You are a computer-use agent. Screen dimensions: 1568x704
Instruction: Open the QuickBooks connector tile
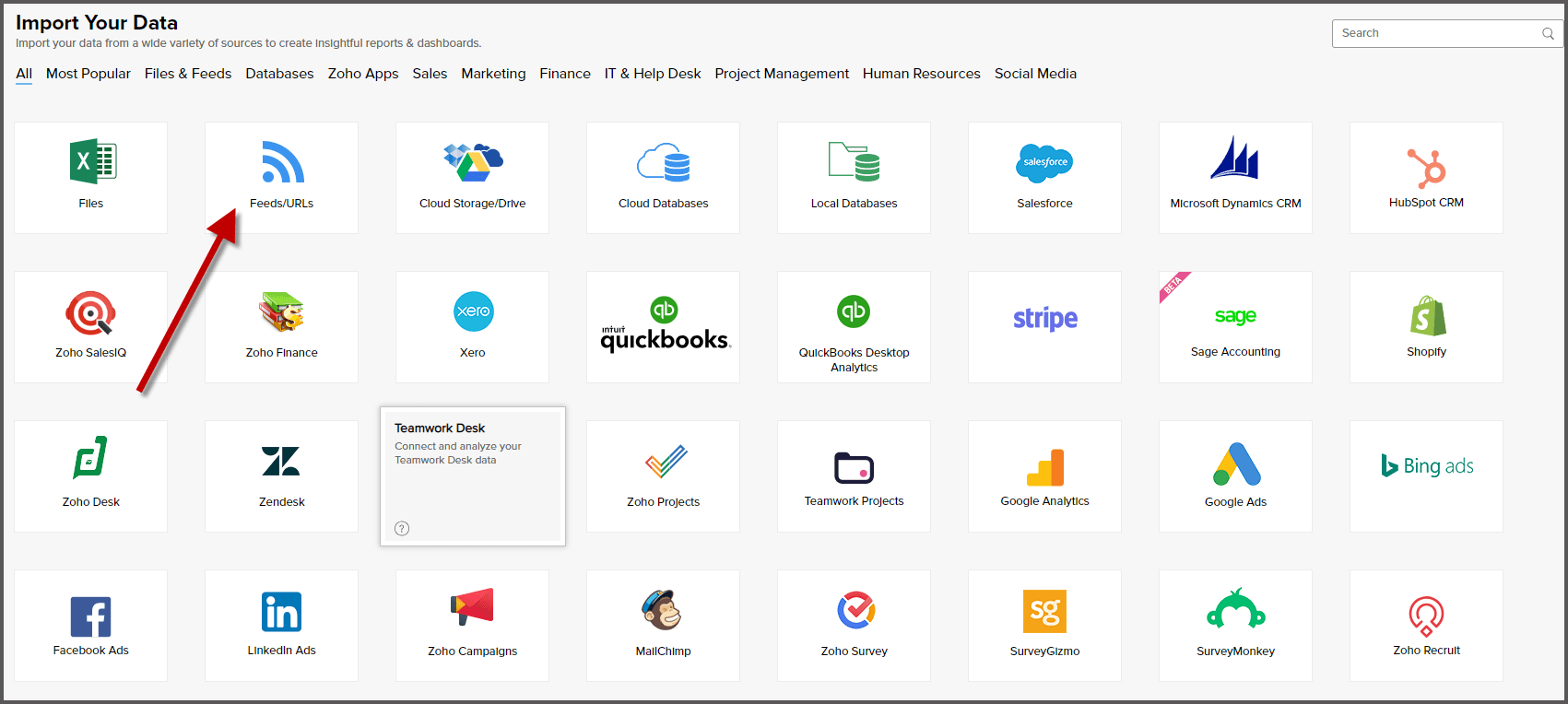point(663,327)
